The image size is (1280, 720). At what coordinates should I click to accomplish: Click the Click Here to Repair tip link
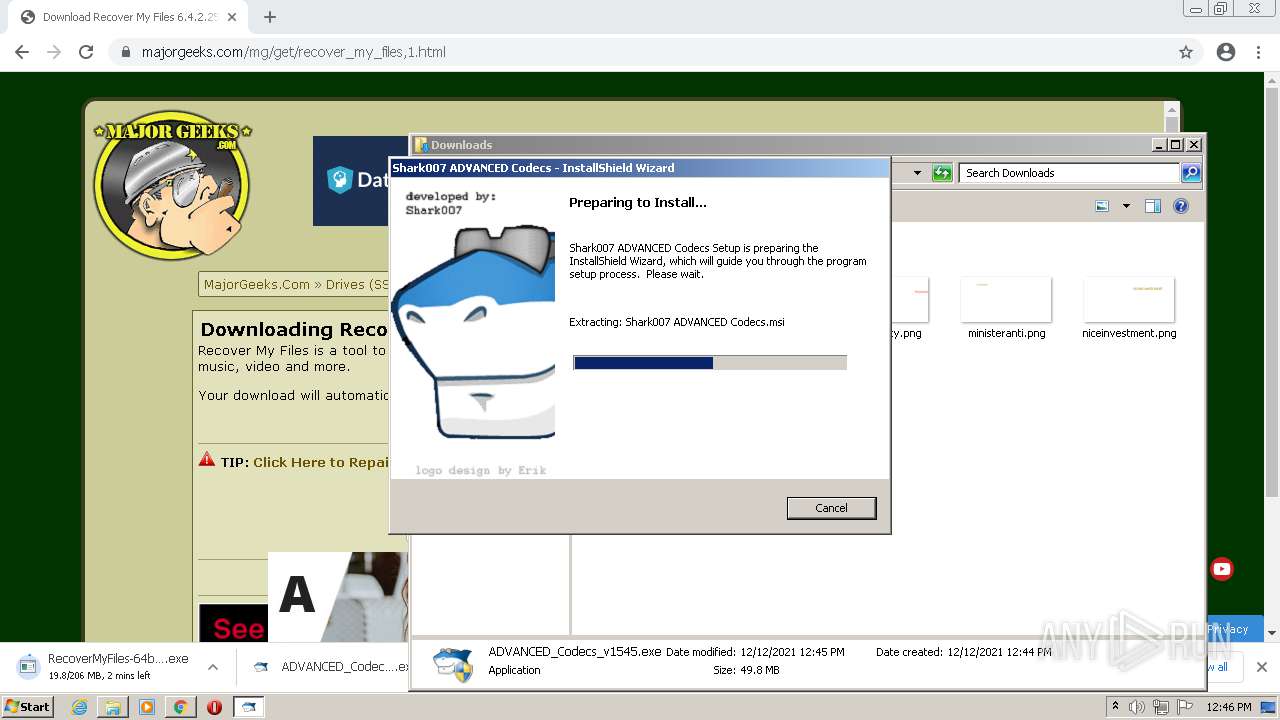321,462
